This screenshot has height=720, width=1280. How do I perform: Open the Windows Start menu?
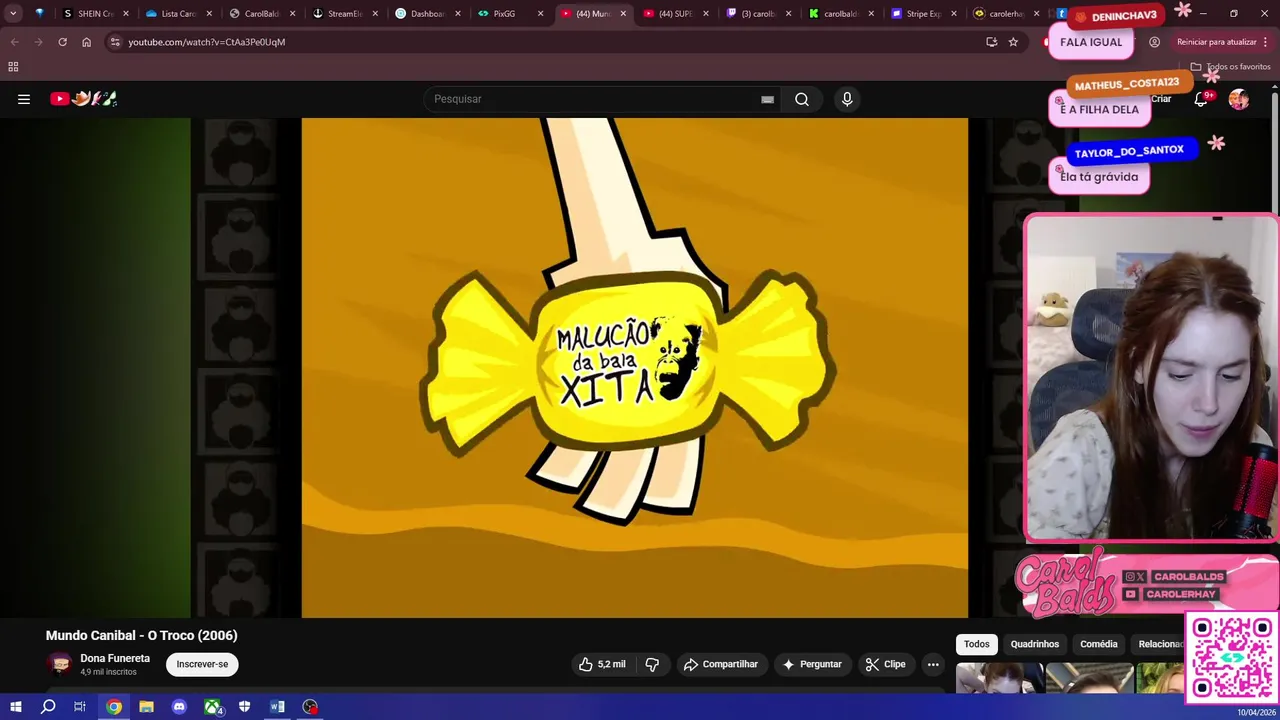[15, 707]
